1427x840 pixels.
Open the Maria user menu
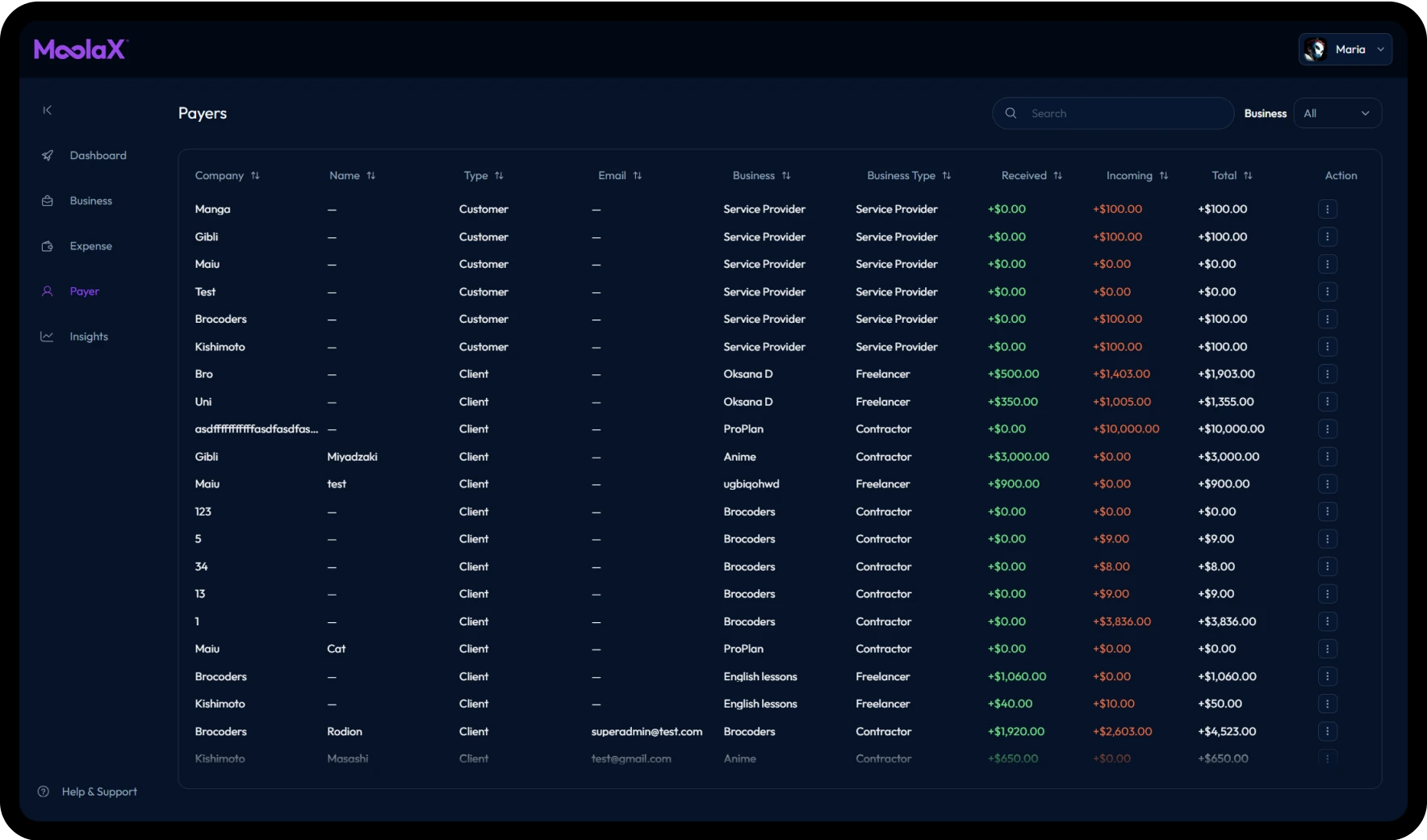coord(1345,49)
